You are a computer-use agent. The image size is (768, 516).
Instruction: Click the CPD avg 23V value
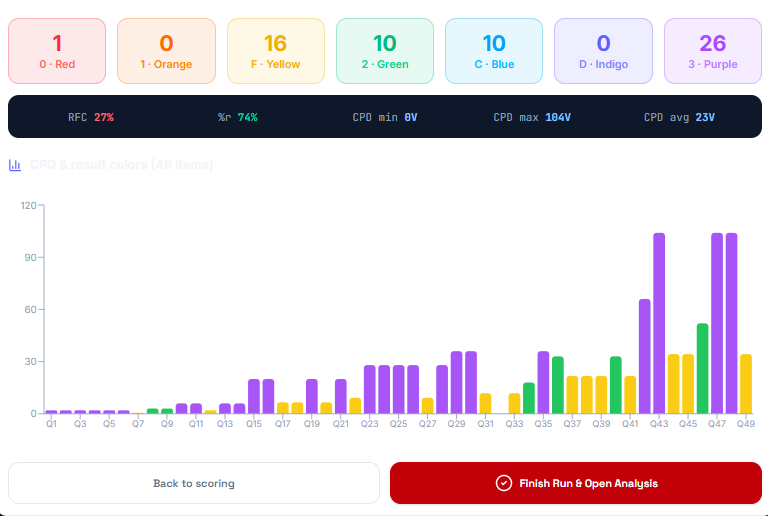click(x=679, y=117)
